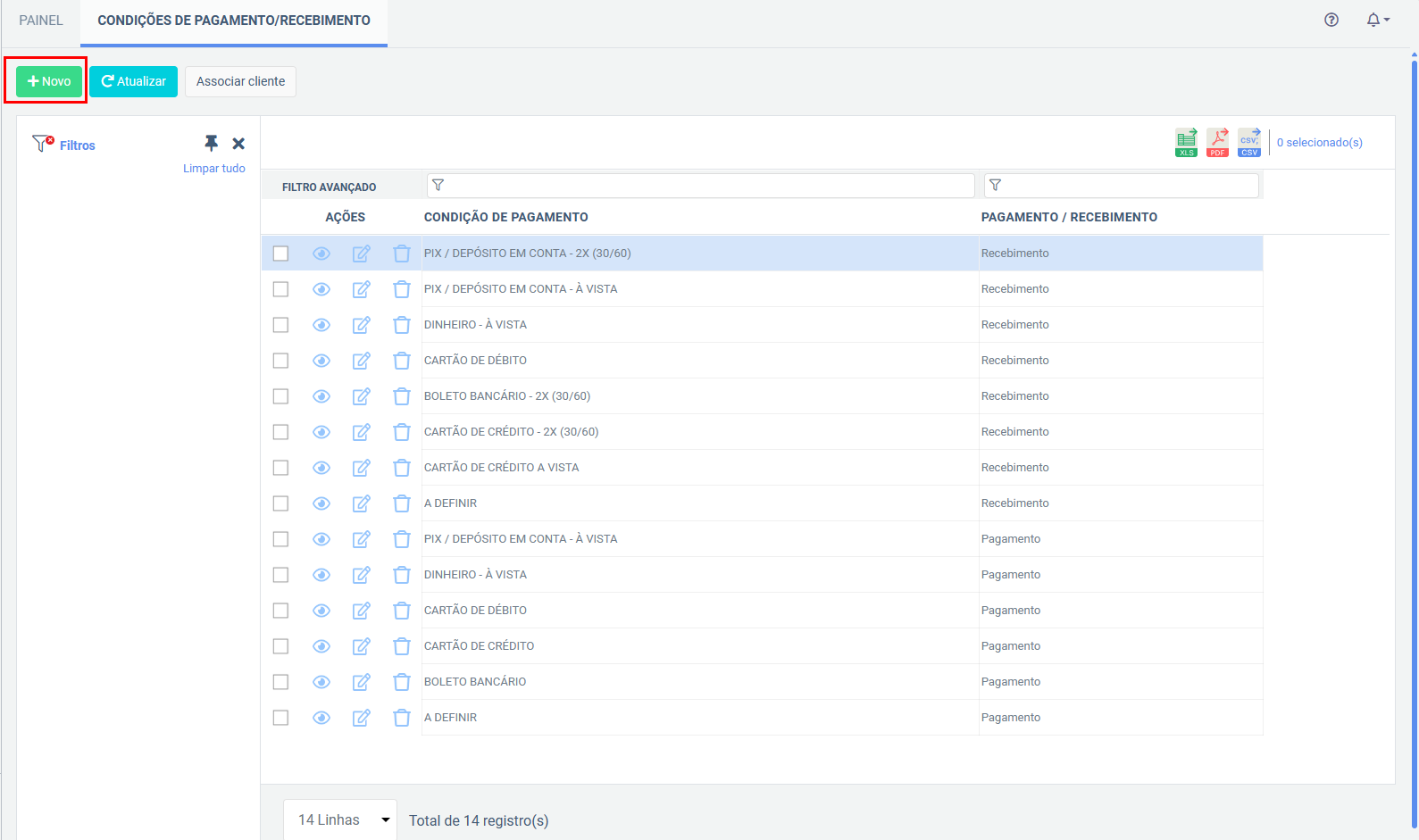Image resolution: width=1419 pixels, height=840 pixels.
Task: Delete the Recebimento DINHEIRO - À VISTA row
Action: pos(402,325)
